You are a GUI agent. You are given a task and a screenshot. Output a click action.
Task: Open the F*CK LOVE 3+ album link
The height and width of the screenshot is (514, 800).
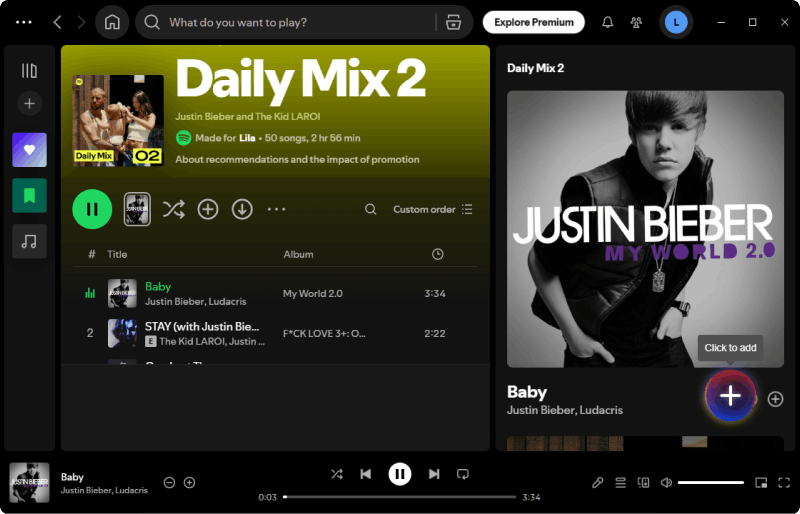tap(324, 333)
